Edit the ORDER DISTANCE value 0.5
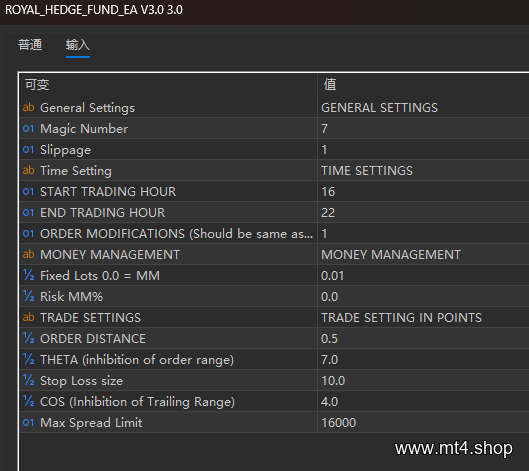The image size is (529, 471). (x=423, y=338)
